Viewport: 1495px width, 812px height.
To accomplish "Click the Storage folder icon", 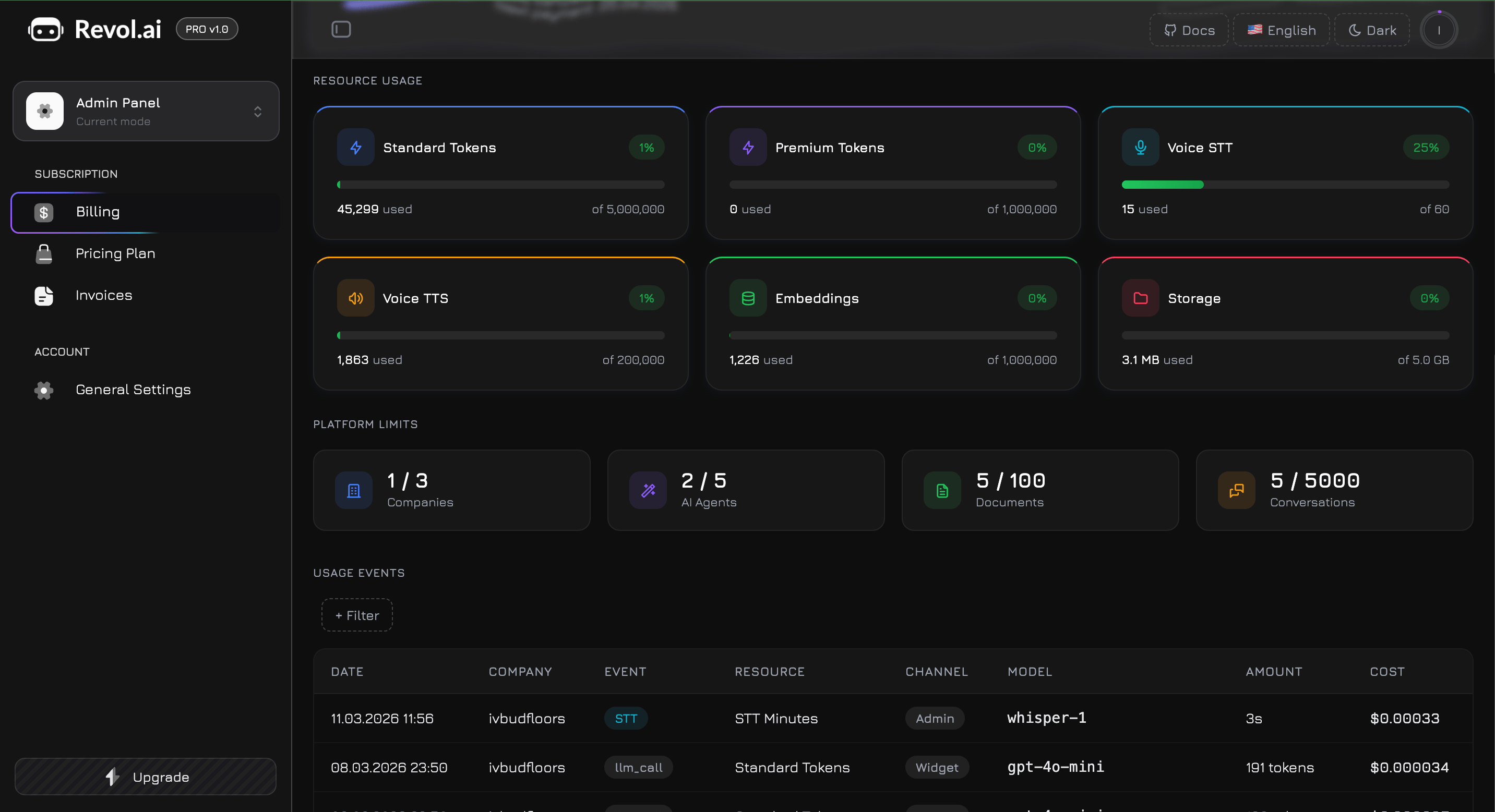I will (x=1140, y=298).
